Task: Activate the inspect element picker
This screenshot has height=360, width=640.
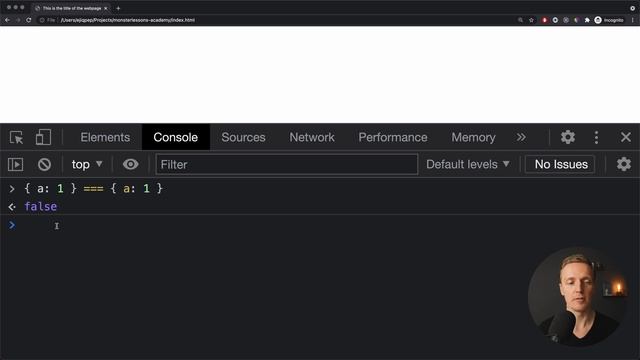Action: (x=16, y=138)
